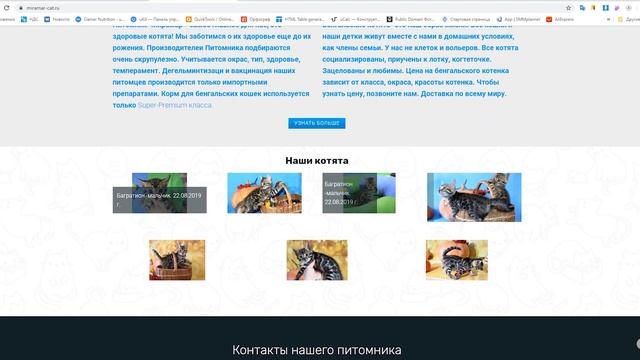The height and width of the screenshot is (360, 640).
Task: Open the Орфограф bookmark
Action: (256, 19)
